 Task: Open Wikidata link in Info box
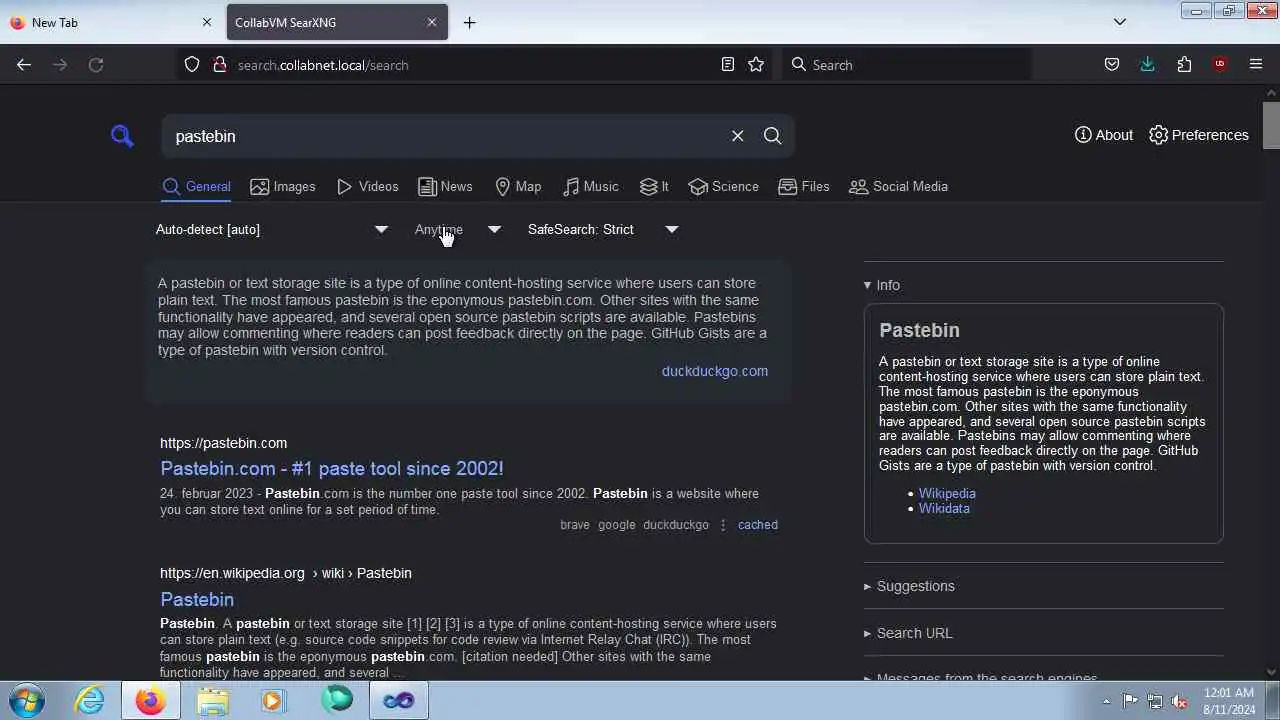point(944,509)
